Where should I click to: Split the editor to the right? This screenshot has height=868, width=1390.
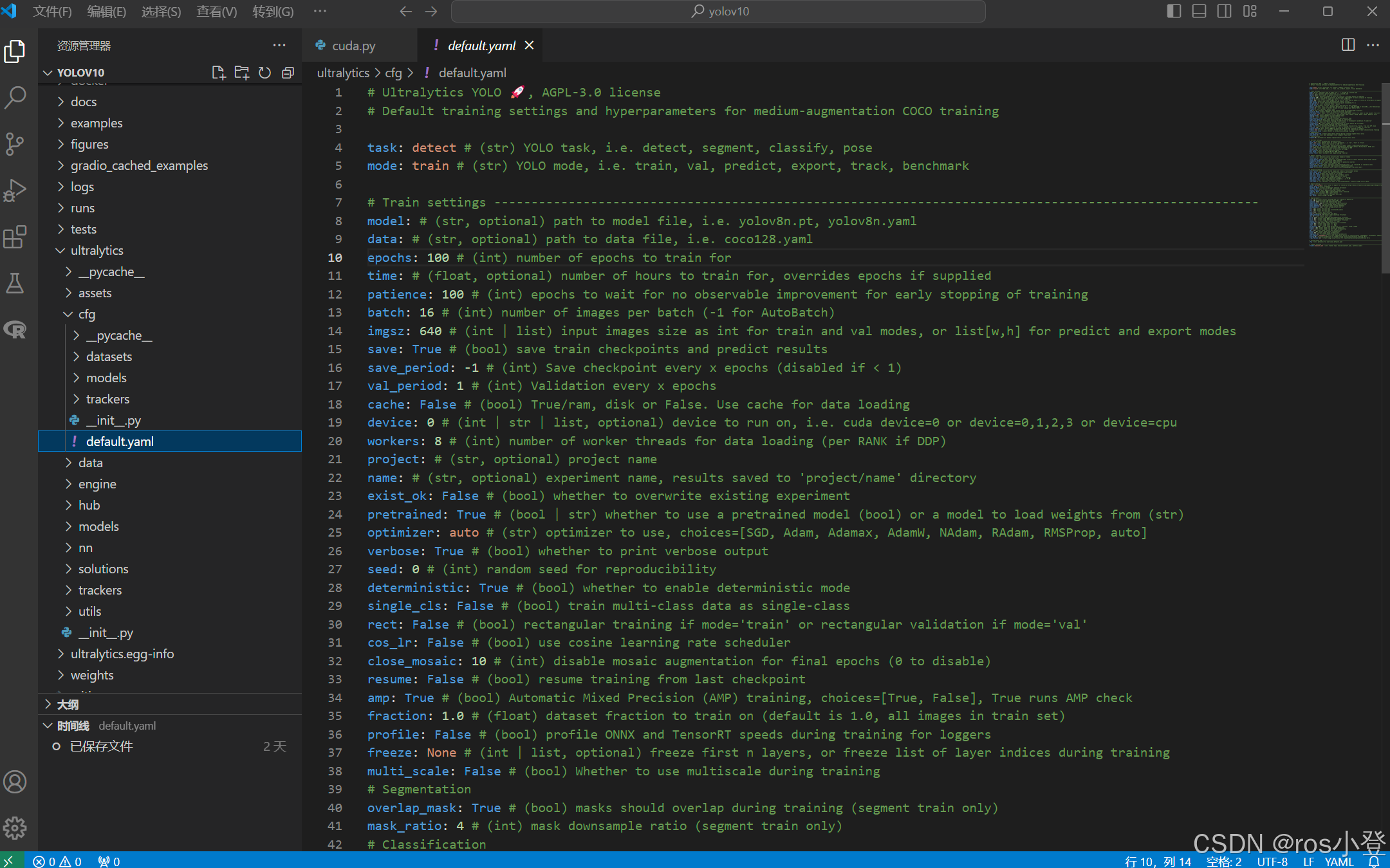[1348, 45]
